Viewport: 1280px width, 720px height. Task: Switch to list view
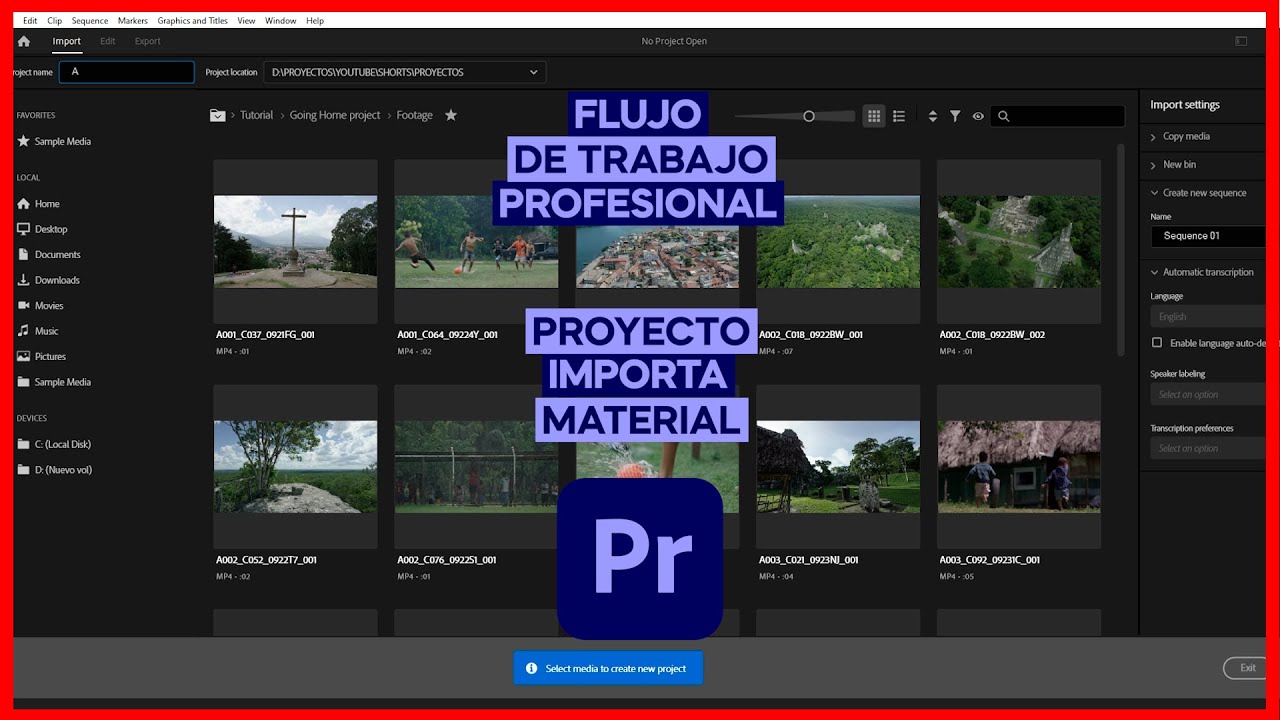pos(899,116)
